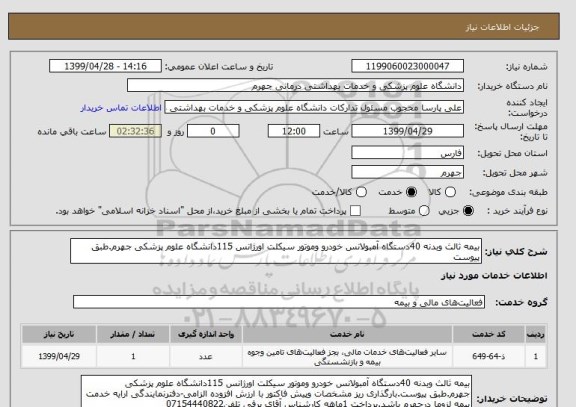Screen dimensions: 576x407
Task: Click the remaining time countdown 02:32:36
Action: point(136,131)
